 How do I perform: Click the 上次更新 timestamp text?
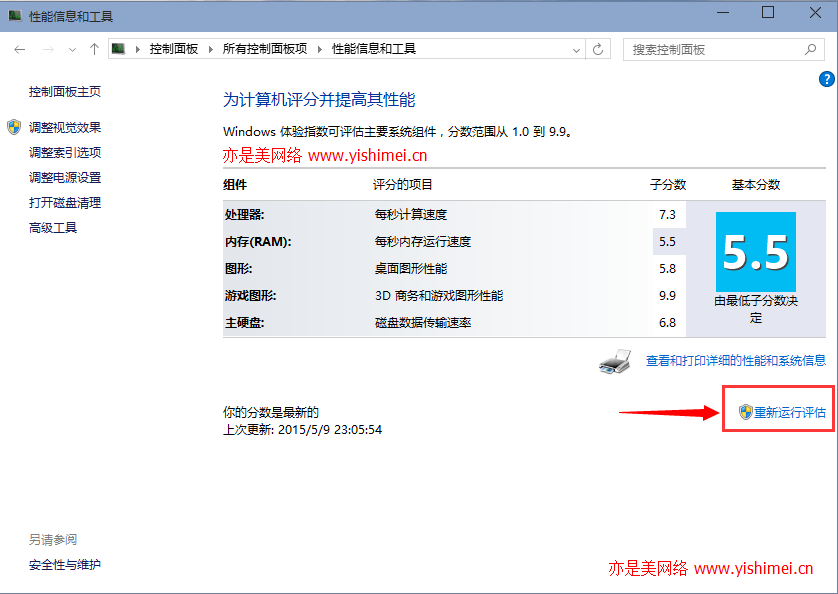pos(302,430)
